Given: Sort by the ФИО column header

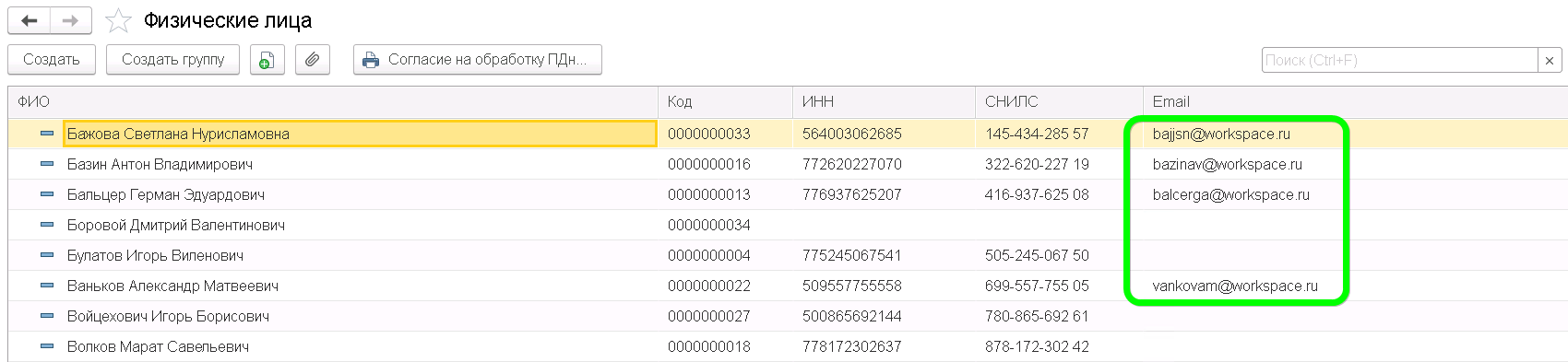Looking at the screenshot, I should (x=334, y=102).
